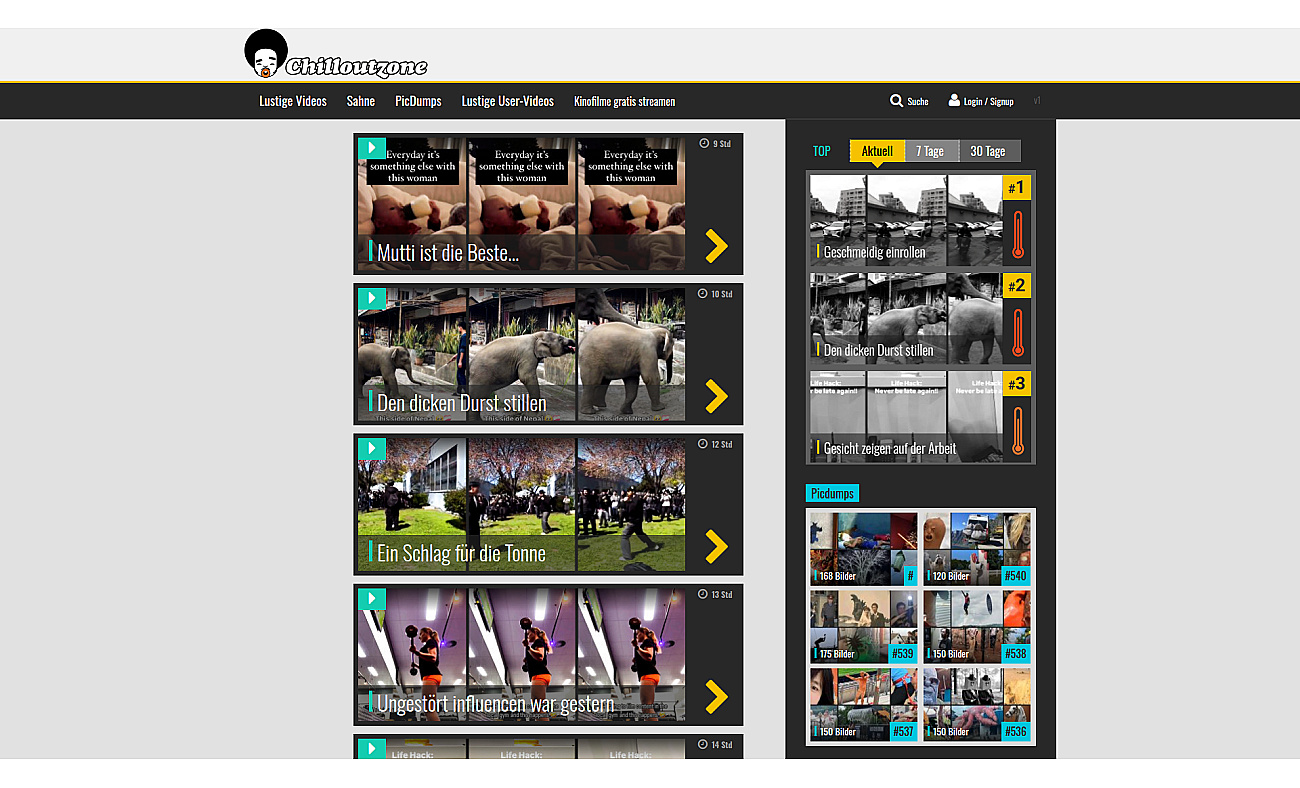
Task: Open top entry Gesicht zeigen auf der Arbeit
Action: coord(890,448)
